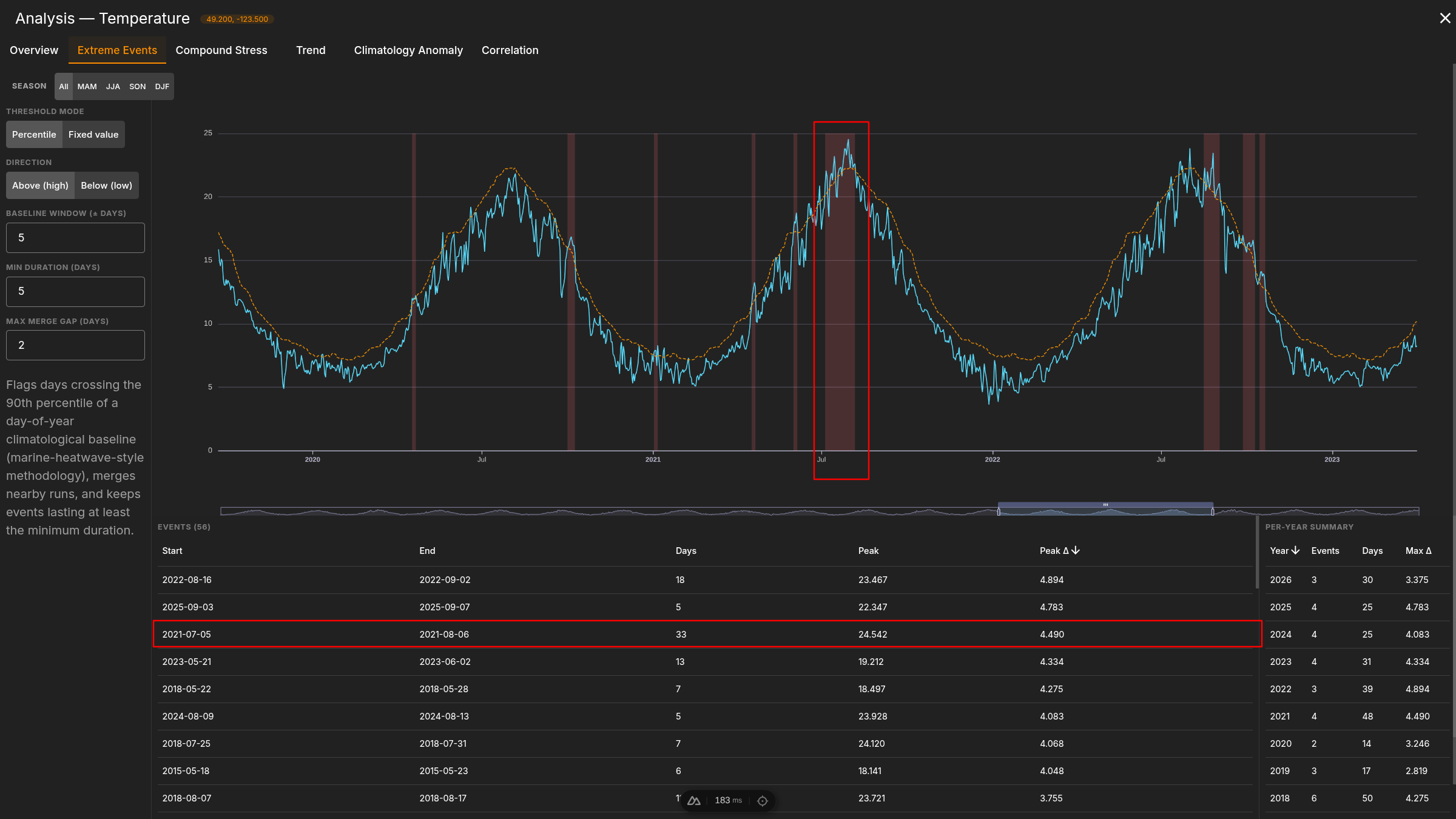This screenshot has width=1456, height=819.
Task: Filter season to JJA
Action: [113, 87]
